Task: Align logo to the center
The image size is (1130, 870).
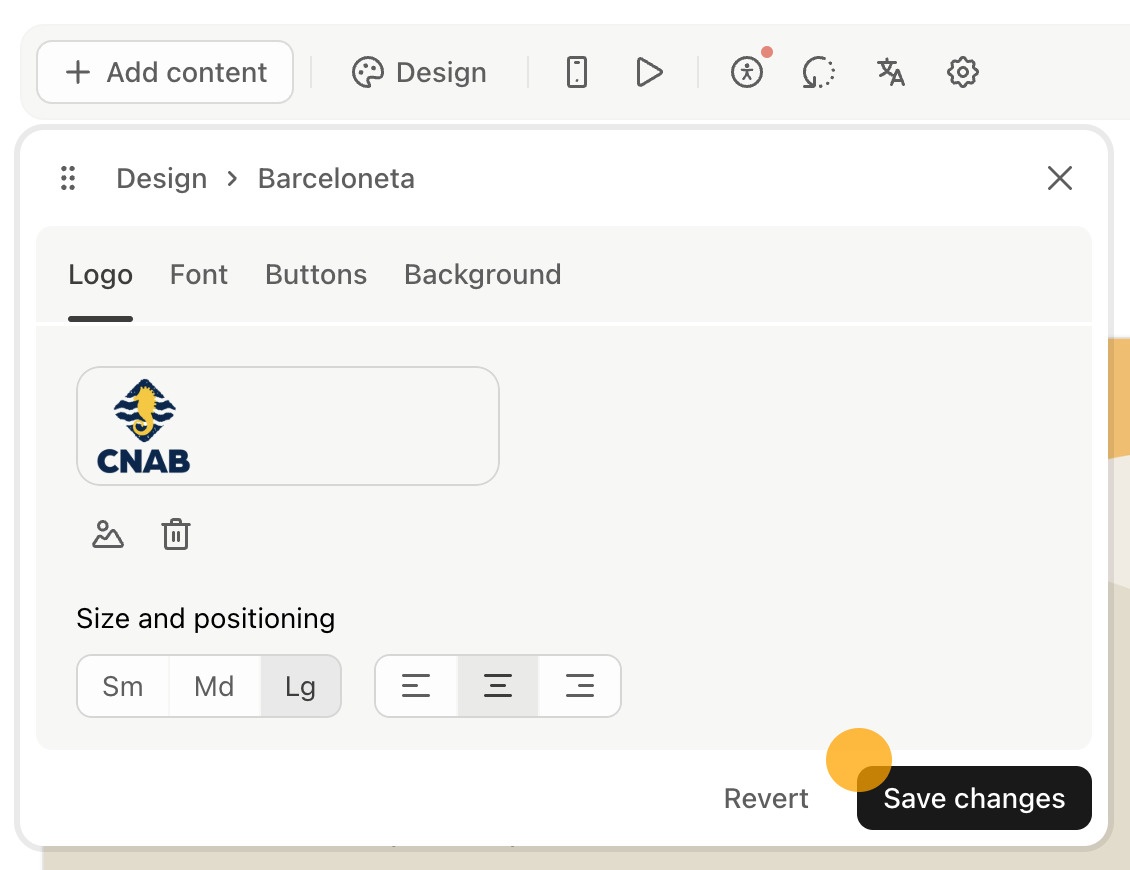Action: click(498, 686)
